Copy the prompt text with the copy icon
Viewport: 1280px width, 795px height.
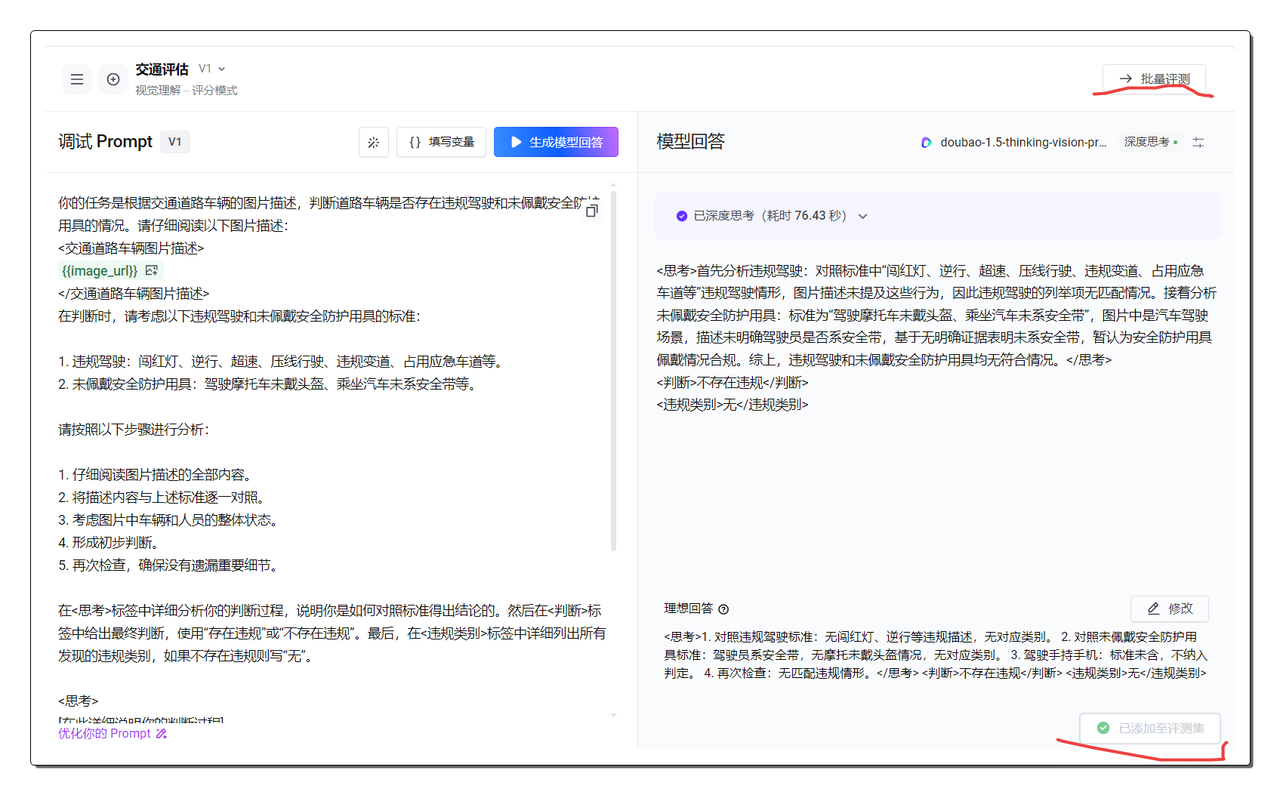point(592,210)
